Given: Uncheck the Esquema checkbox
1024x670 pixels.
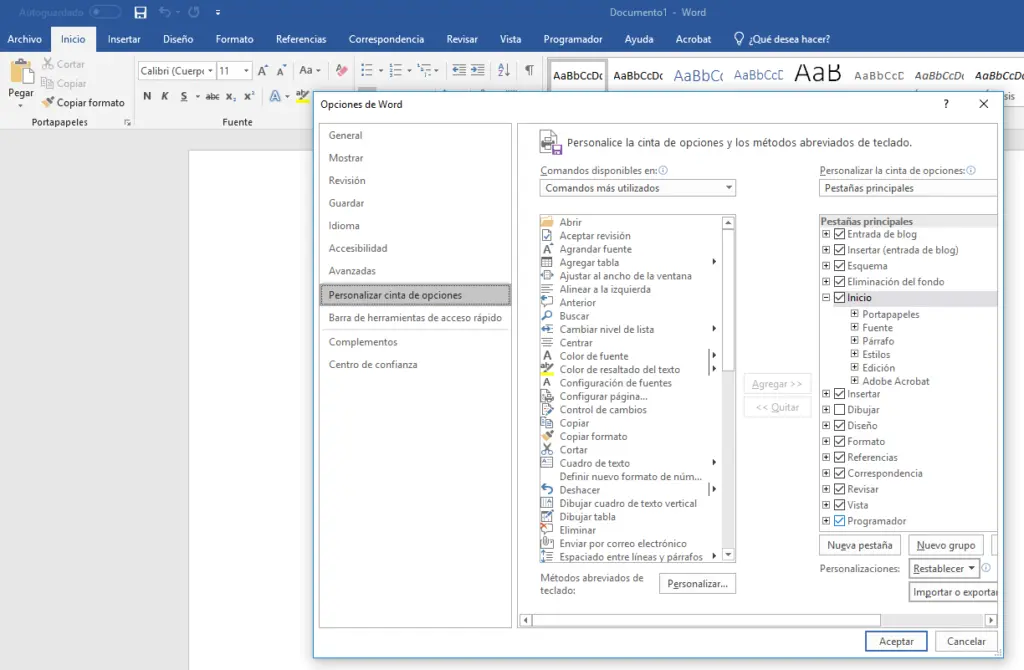Looking at the screenshot, I should click(x=840, y=266).
